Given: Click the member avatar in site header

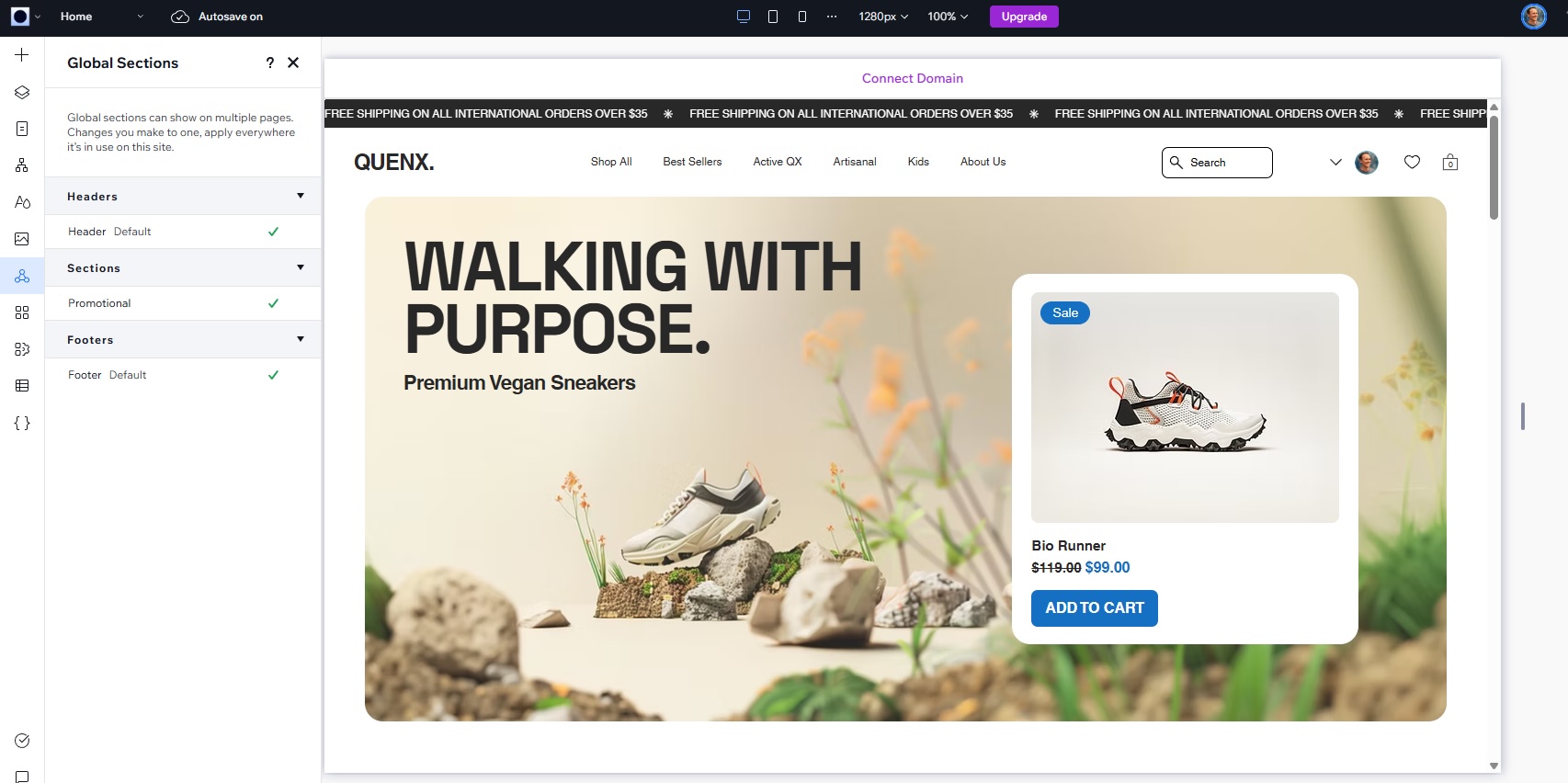Looking at the screenshot, I should [1367, 163].
